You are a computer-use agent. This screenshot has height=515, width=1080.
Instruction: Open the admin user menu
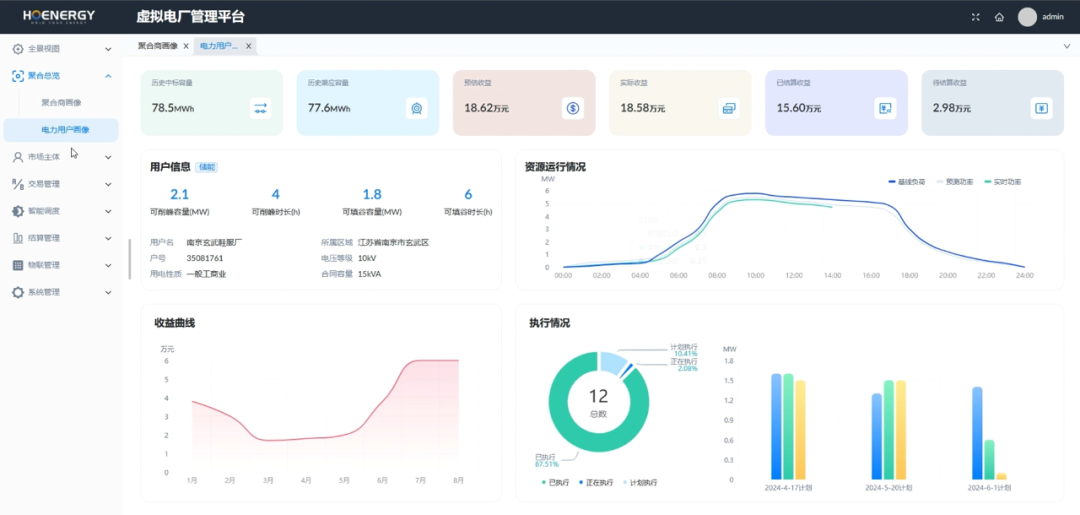click(1041, 17)
